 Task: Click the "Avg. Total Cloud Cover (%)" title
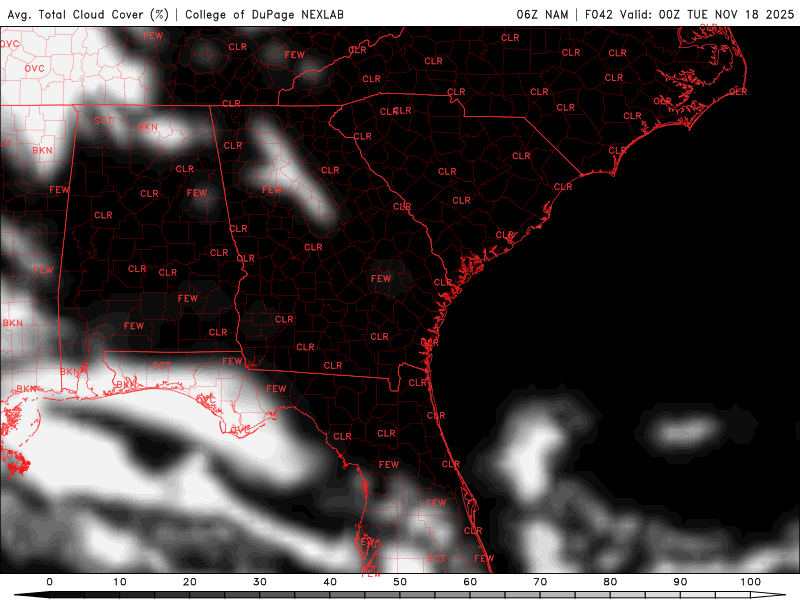point(88,14)
